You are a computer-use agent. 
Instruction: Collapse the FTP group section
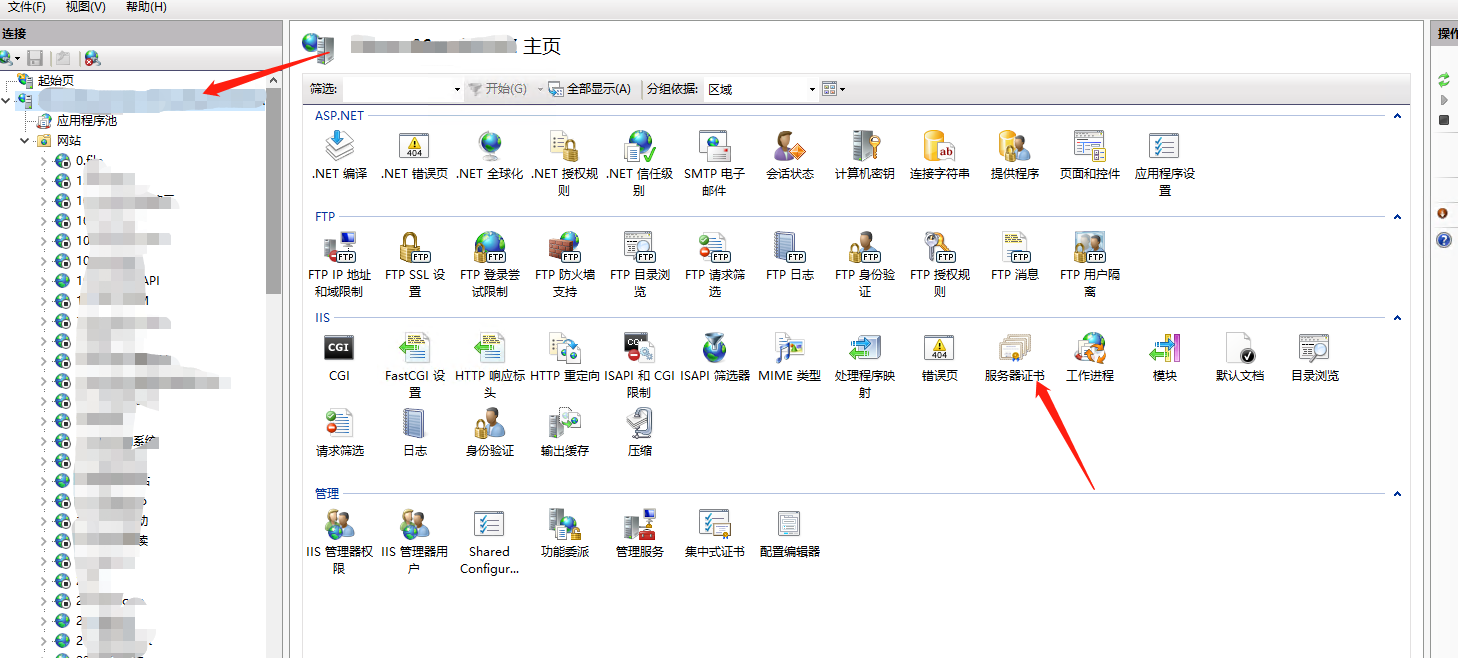tap(1398, 217)
